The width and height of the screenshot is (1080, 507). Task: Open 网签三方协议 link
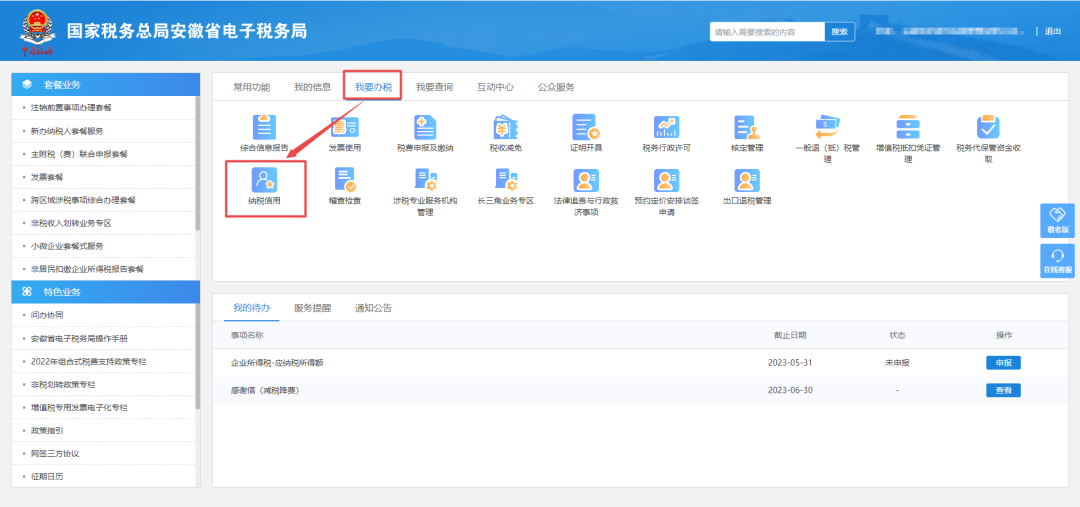pyautogui.click(x=55, y=454)
